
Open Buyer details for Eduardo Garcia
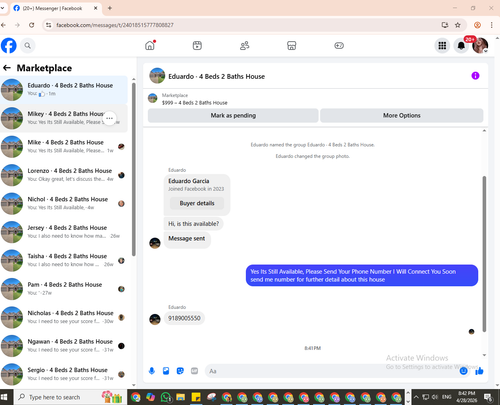[x=197, y=203]
